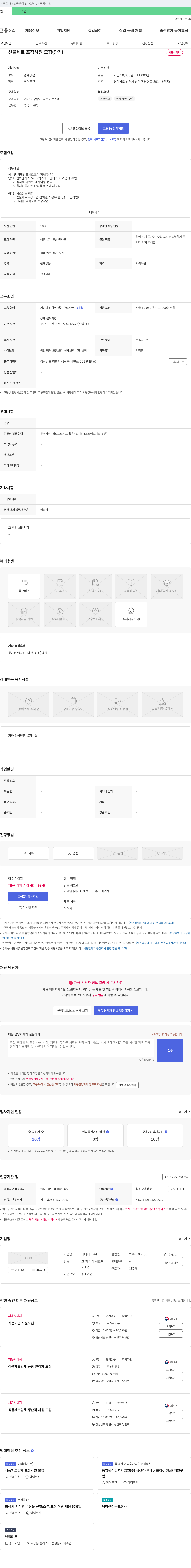This screenshot has height=1568, width=191.
Task: Click the 서류 screening step icon
Action: point(29,853)
